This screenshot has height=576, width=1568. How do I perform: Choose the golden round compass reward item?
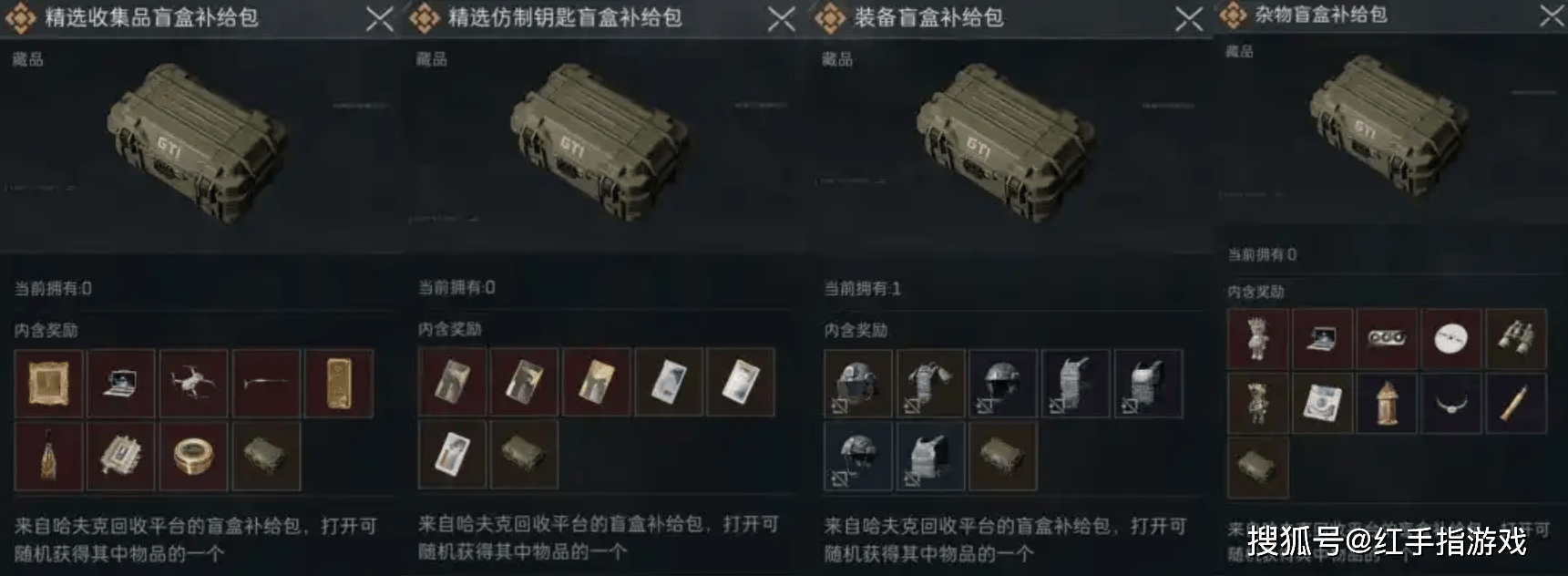[x=194, y=457]
